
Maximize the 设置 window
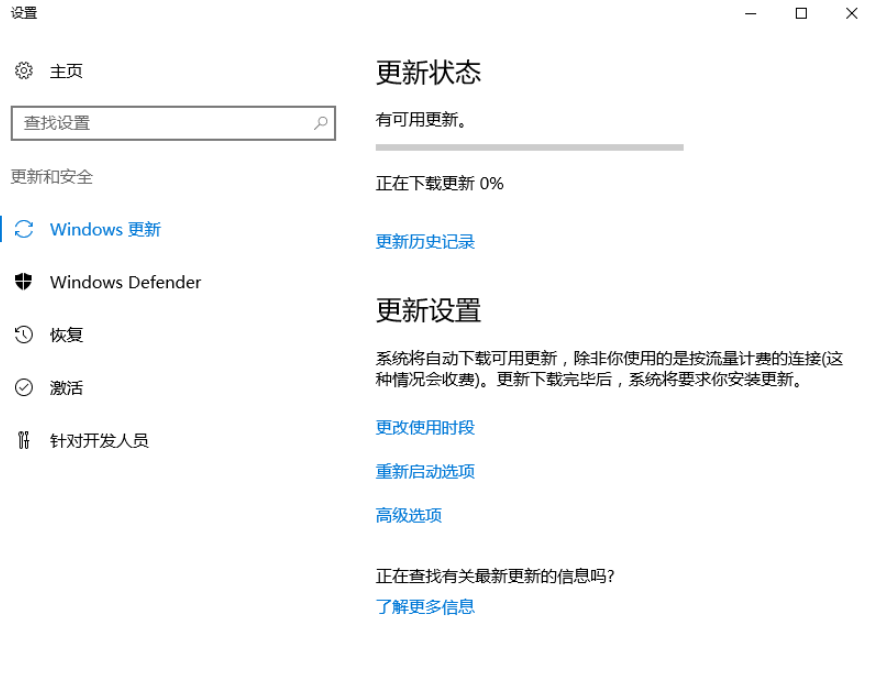click(x=801, y=13)
